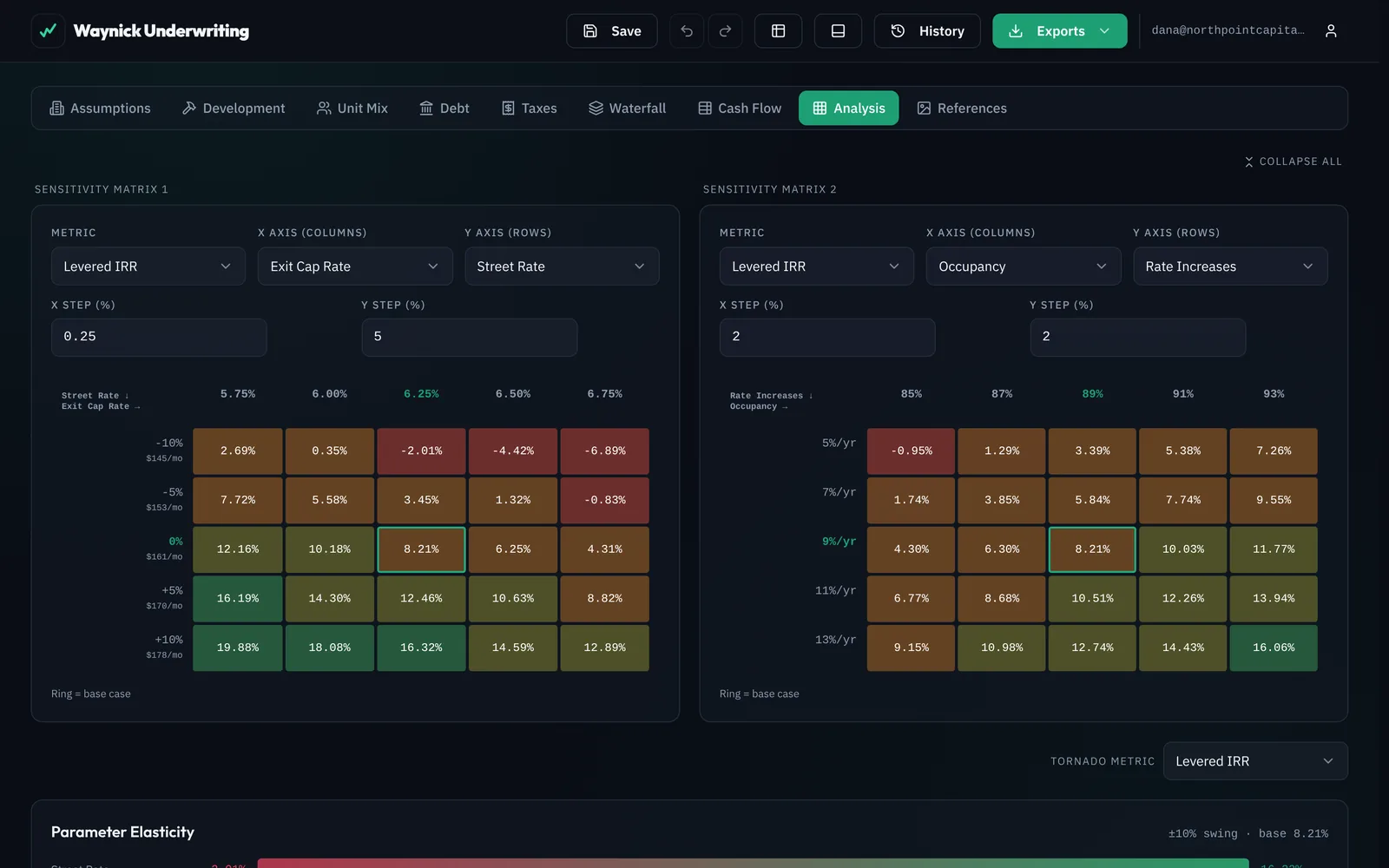The width and height of the screenshot is (1389, 868).
Task: Open the user profile icon
Action: coord(1331,30)
